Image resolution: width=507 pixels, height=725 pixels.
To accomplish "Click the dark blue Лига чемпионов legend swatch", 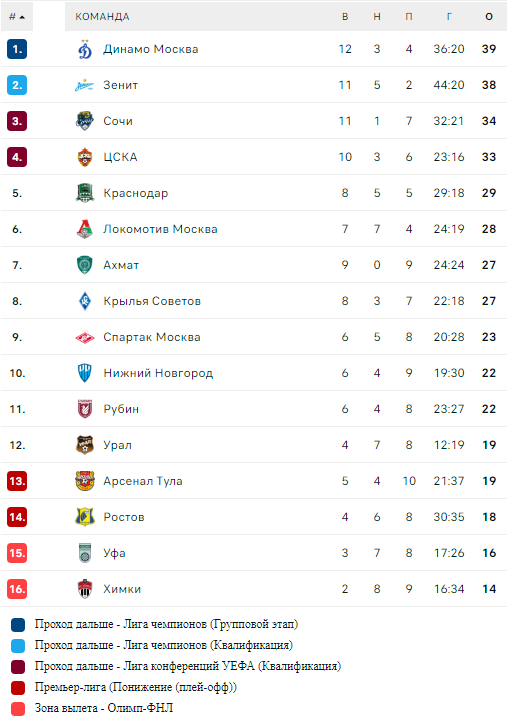I will coord(18,625).
